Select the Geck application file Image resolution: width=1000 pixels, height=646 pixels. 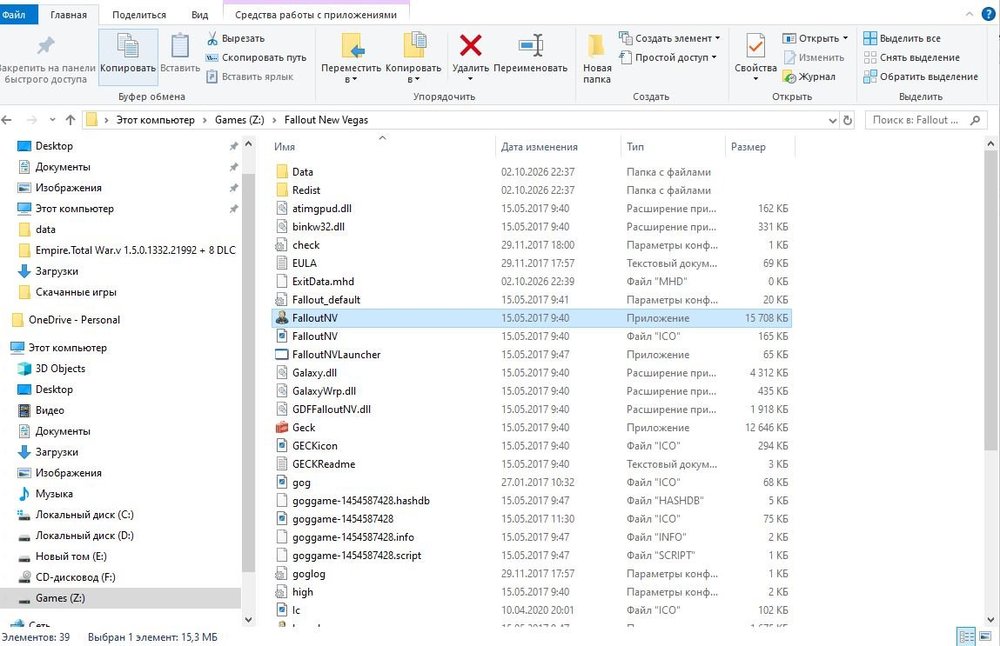304,427
